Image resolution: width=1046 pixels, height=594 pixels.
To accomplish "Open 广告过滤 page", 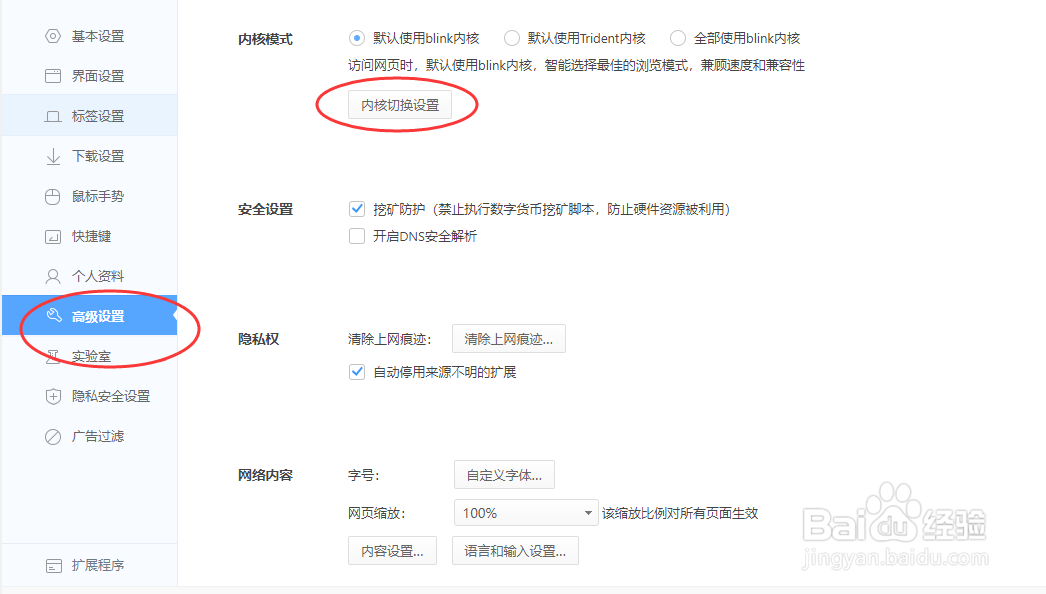I will (89, 436).
